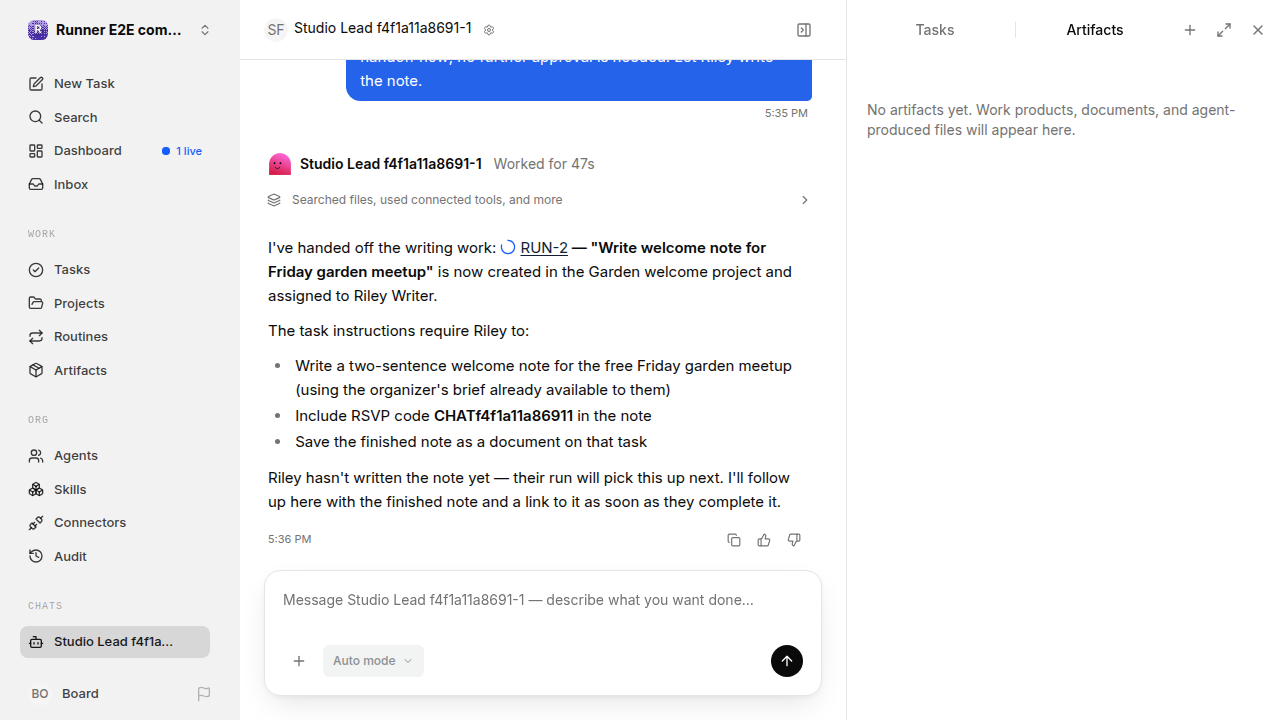This screenshot has height=720, width=1280.
Task: Open Search in the sidebar
Action: tap(115, 117)
